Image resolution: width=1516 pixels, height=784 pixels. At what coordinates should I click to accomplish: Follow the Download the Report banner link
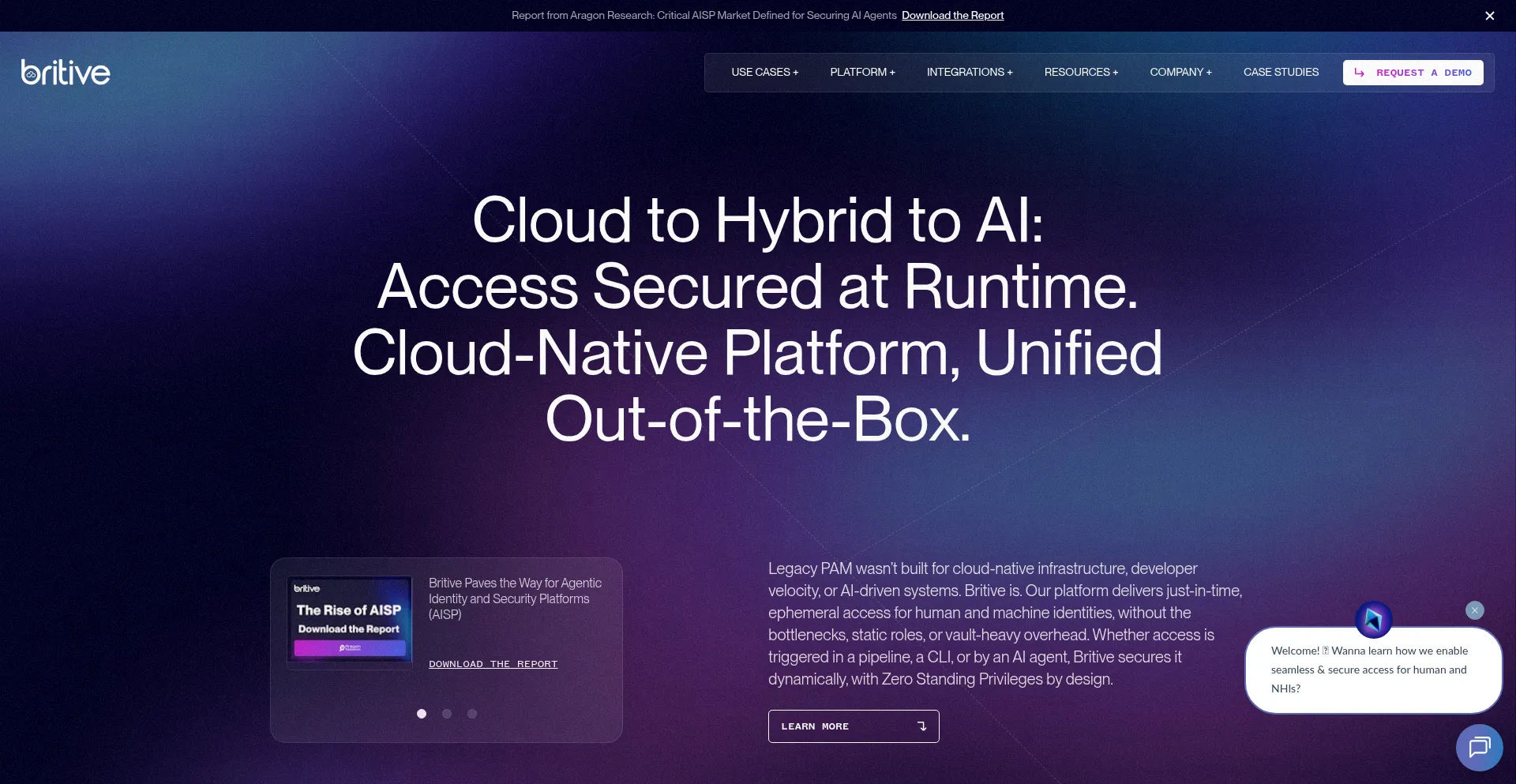coord(952,15)
